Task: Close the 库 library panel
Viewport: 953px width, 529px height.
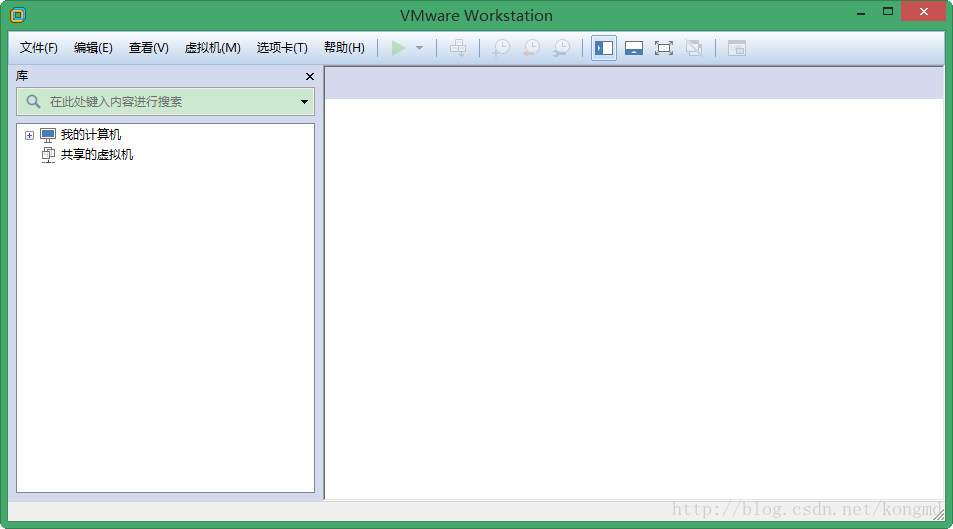Action: point(310,76)
